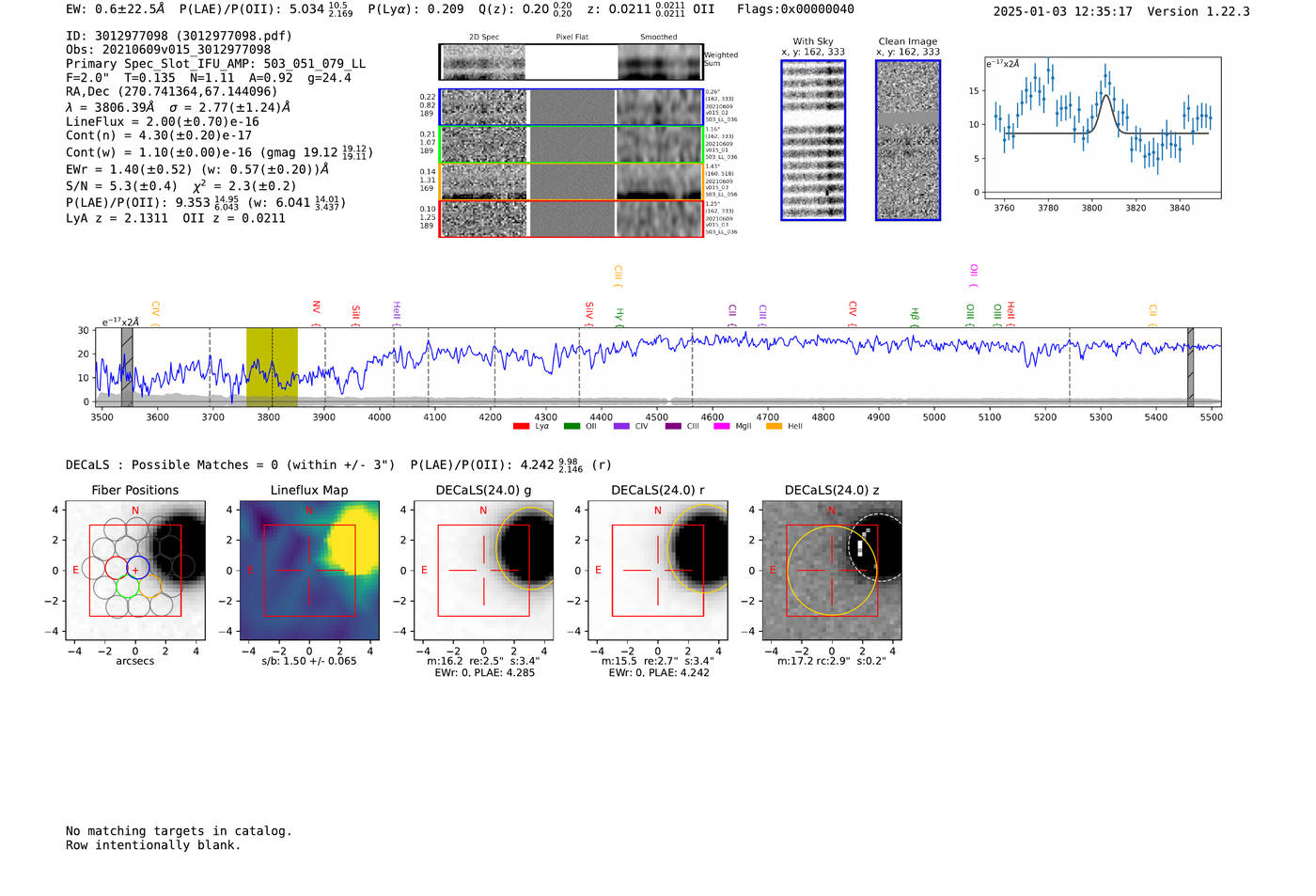Click the NV line label above spectrum

tap(317, 311)
